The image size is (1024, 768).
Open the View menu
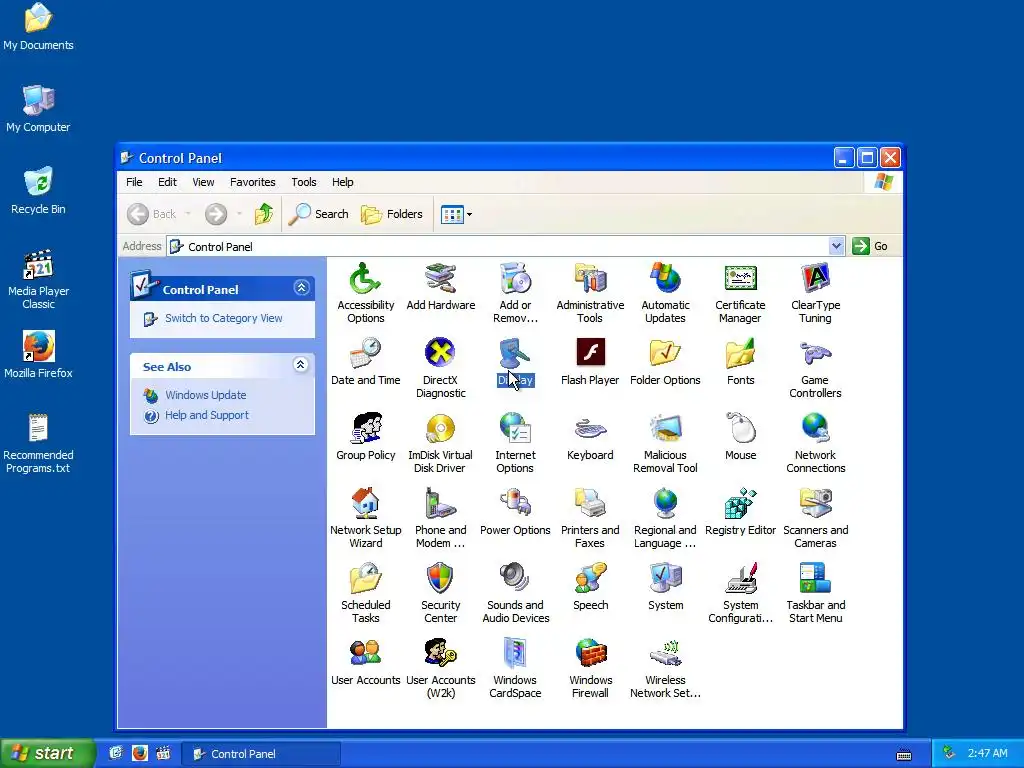pyautogui.click(x=203, y=182)
